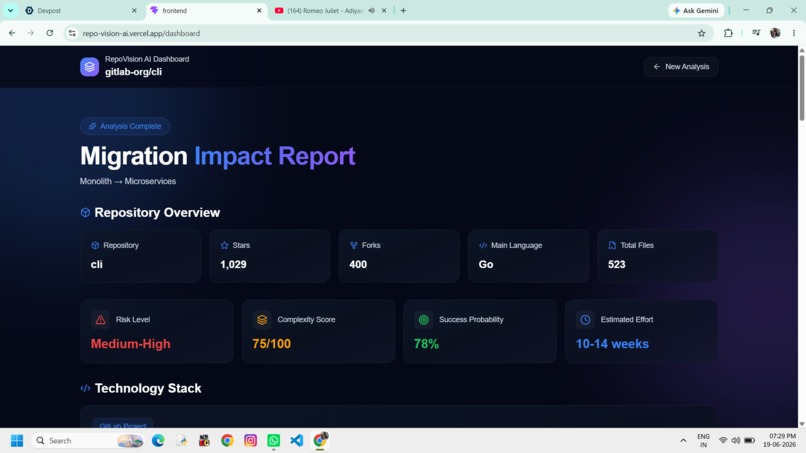Open the tab search dropdown arrow
Screen dimensions: 806x453
coord(10,10)
